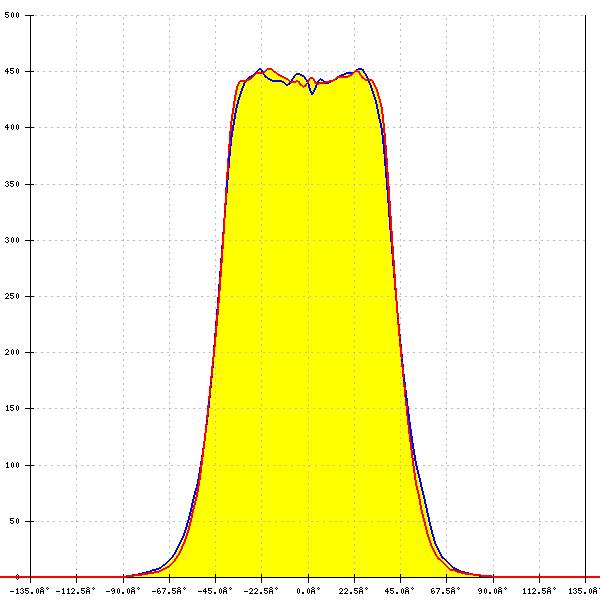The height and width of the screenshot is (600, 600).
Task: Click the 112.5° X-axis label
Action: coord(540,590)
